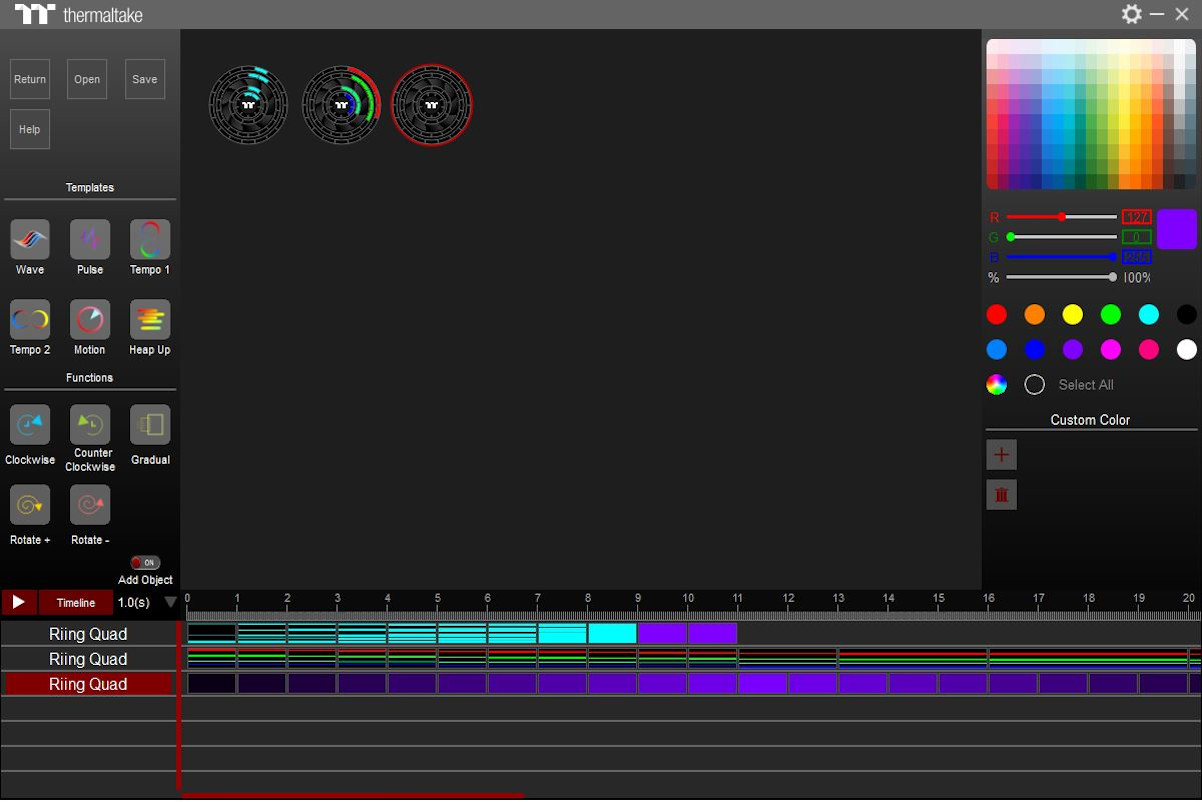
Task: Apply the Gradual function
Action: pos(150,425)
